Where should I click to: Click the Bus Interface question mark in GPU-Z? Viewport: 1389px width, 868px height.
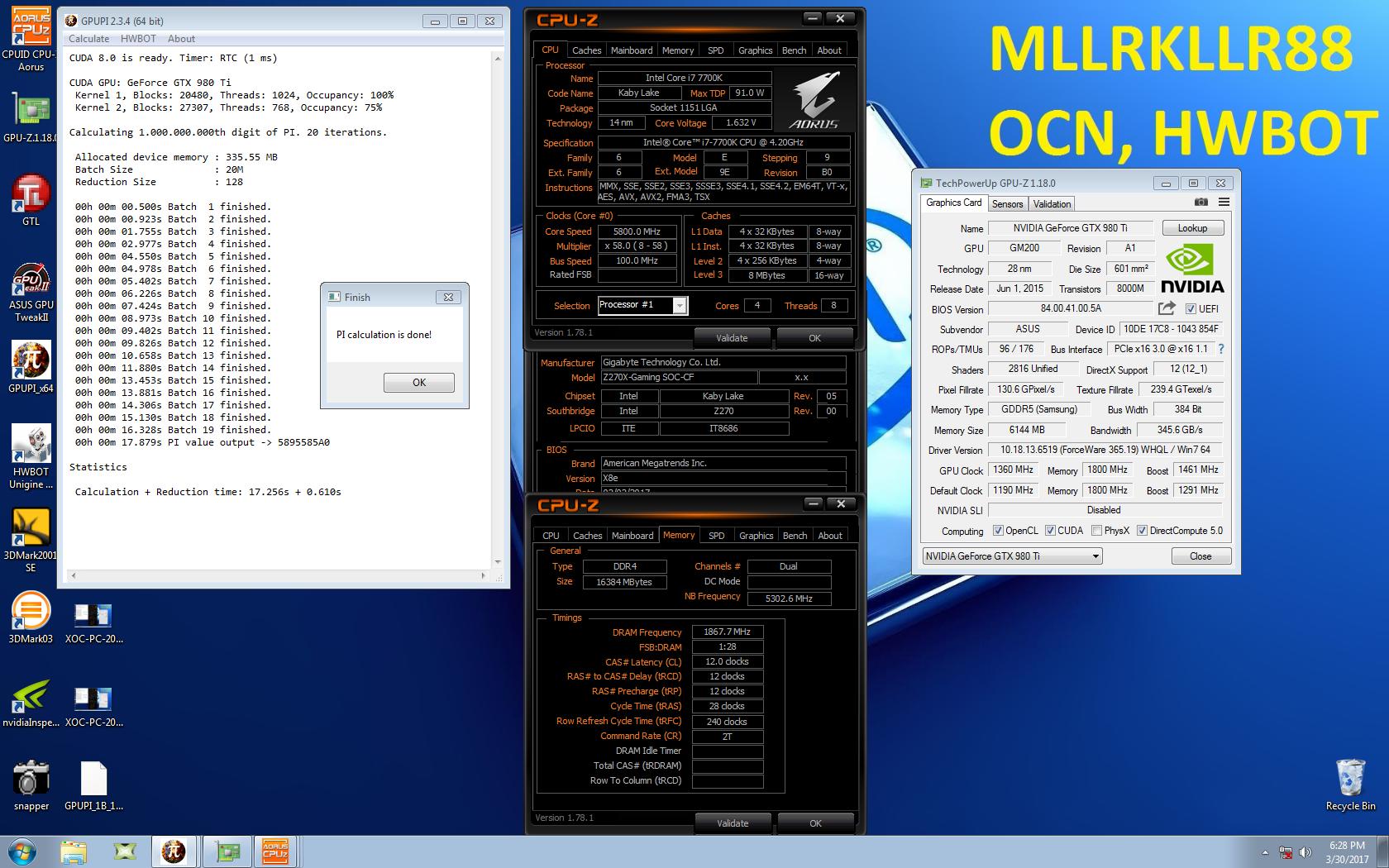[1221, 349]
